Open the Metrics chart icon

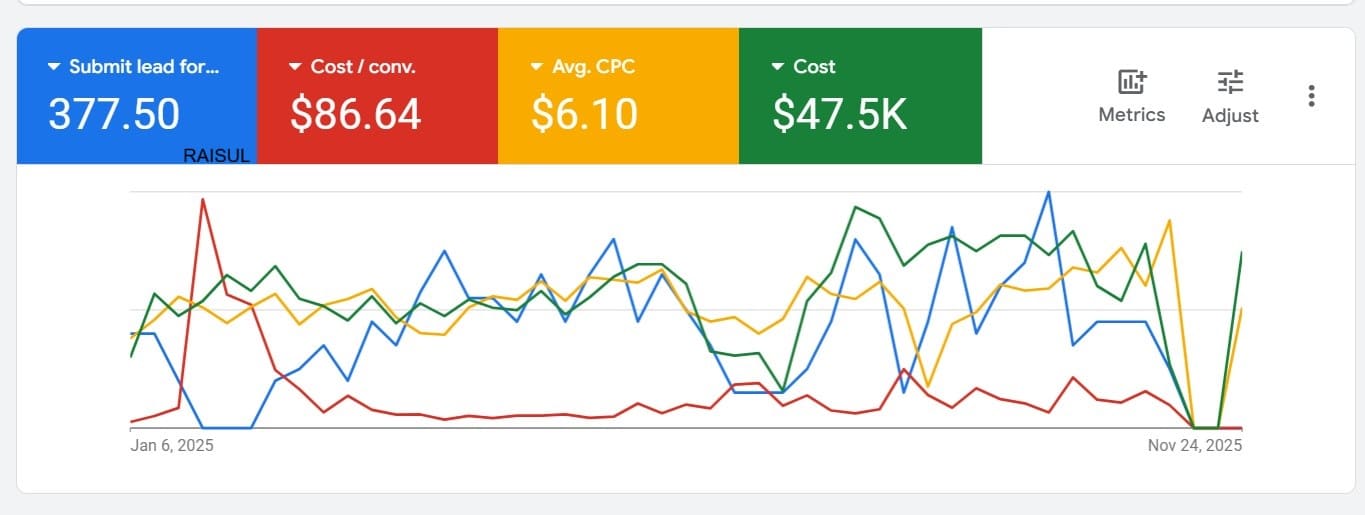pyautogui.click(x=1132, y=82)
